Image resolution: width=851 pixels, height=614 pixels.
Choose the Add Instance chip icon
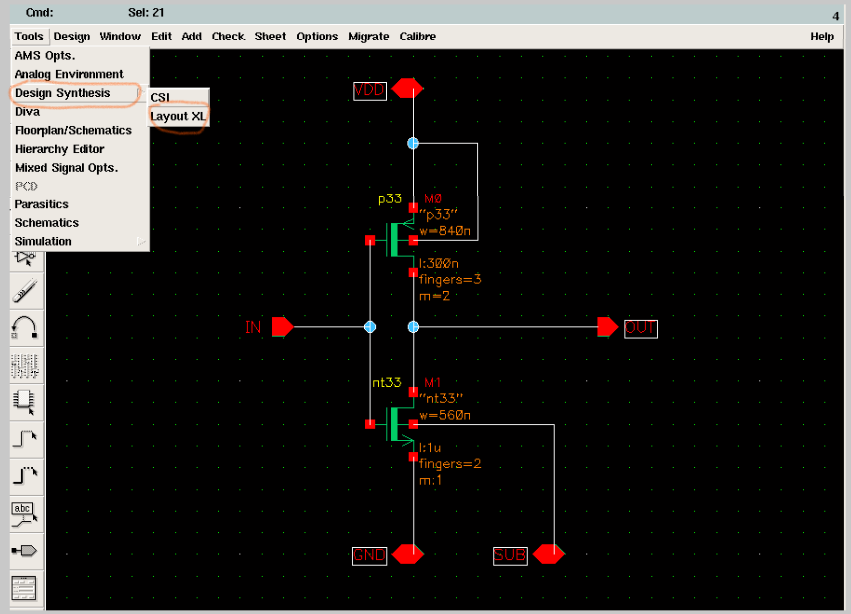coord(25,403)
